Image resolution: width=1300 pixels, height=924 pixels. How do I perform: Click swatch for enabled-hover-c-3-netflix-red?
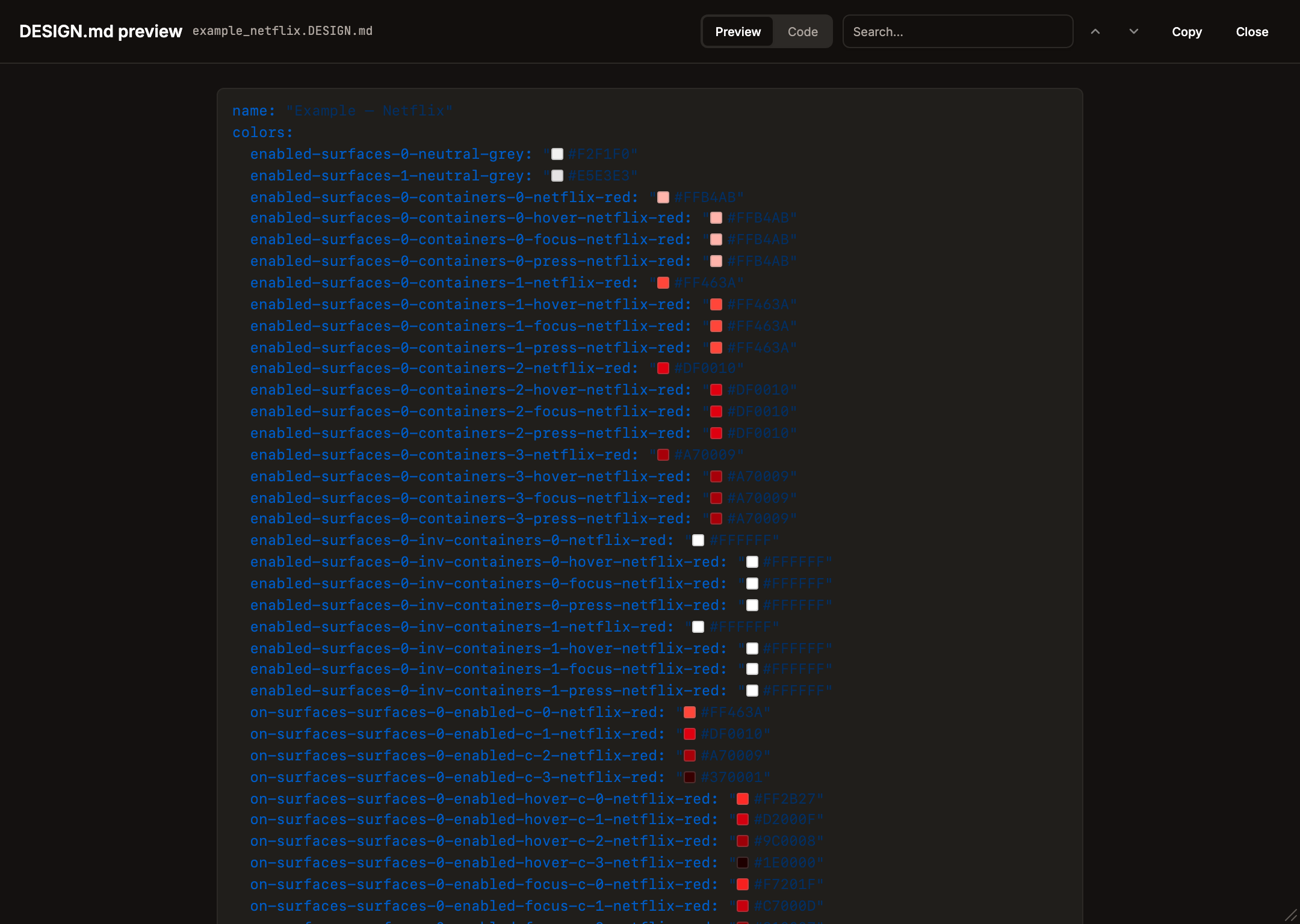pyautogui.click(x=743, y=863)
